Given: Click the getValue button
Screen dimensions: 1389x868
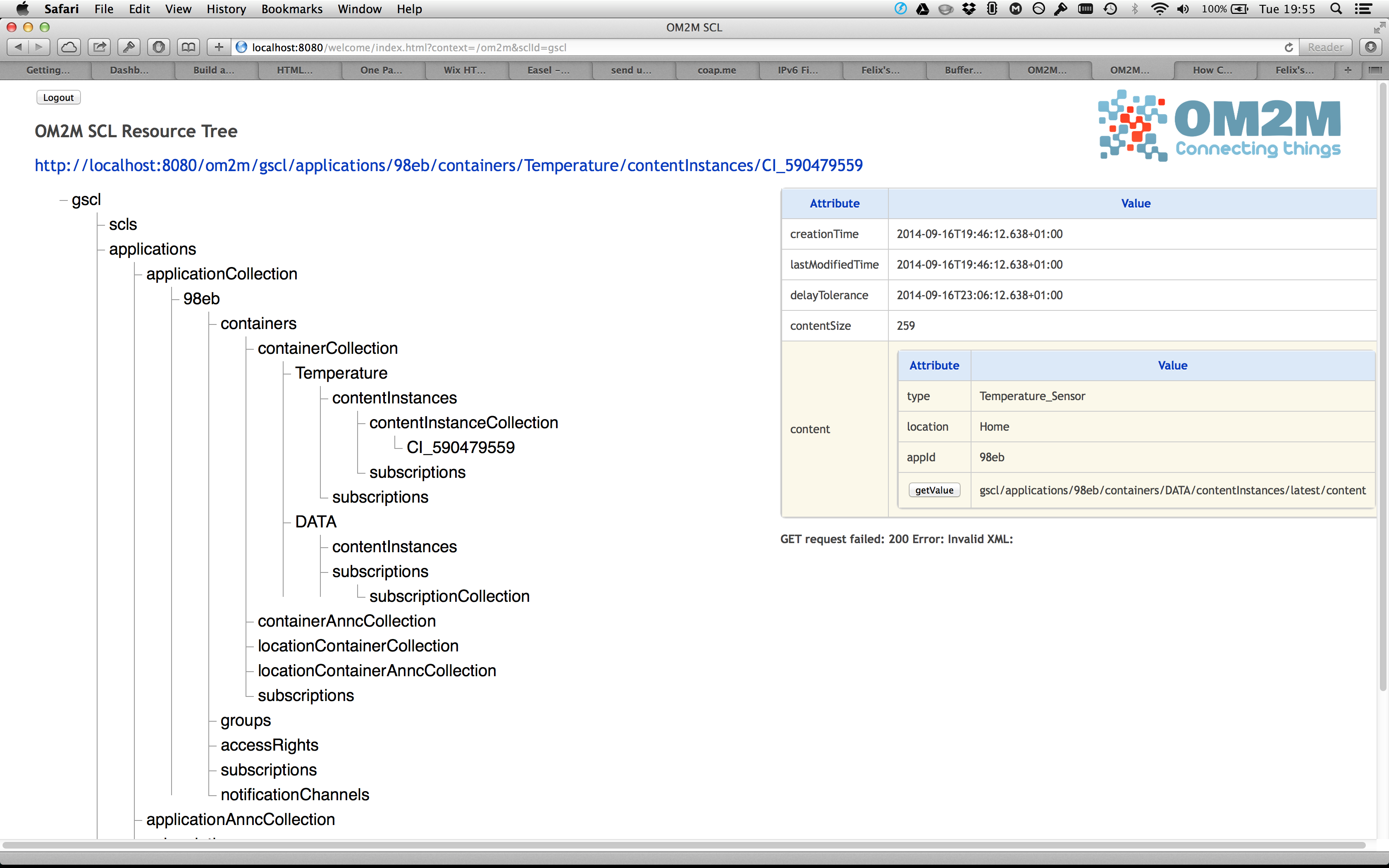Looking at the screenshot, I should [934, 490].
